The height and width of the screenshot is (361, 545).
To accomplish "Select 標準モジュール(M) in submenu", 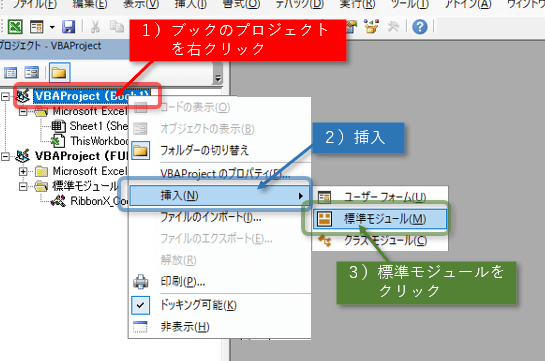I will coord(380,219).
